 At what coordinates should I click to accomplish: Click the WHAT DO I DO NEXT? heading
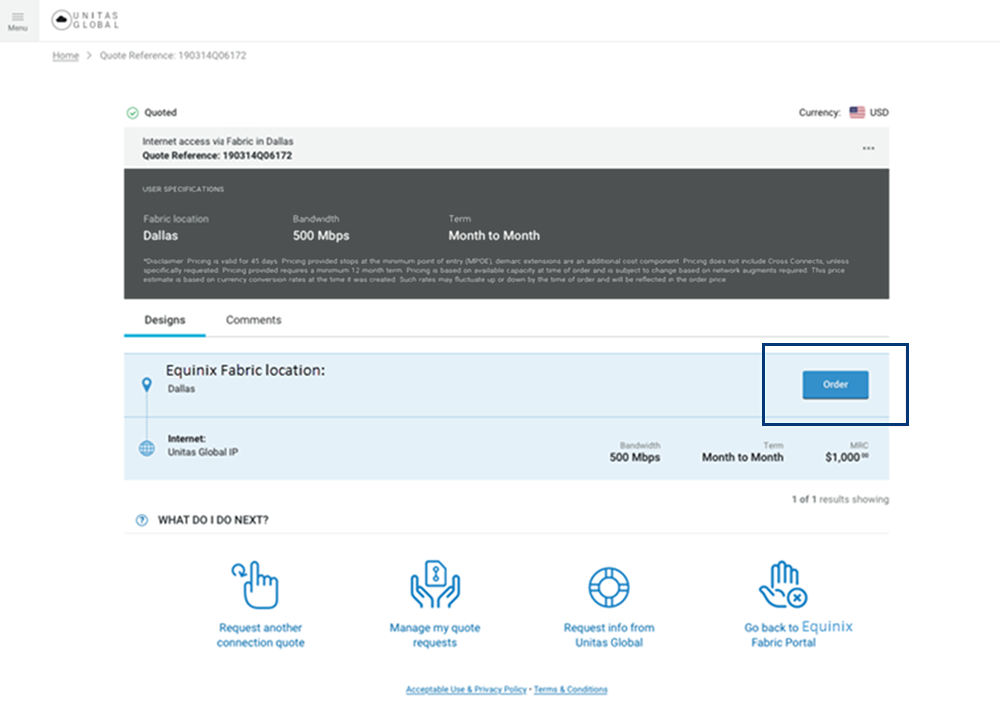tap(213, 520)
